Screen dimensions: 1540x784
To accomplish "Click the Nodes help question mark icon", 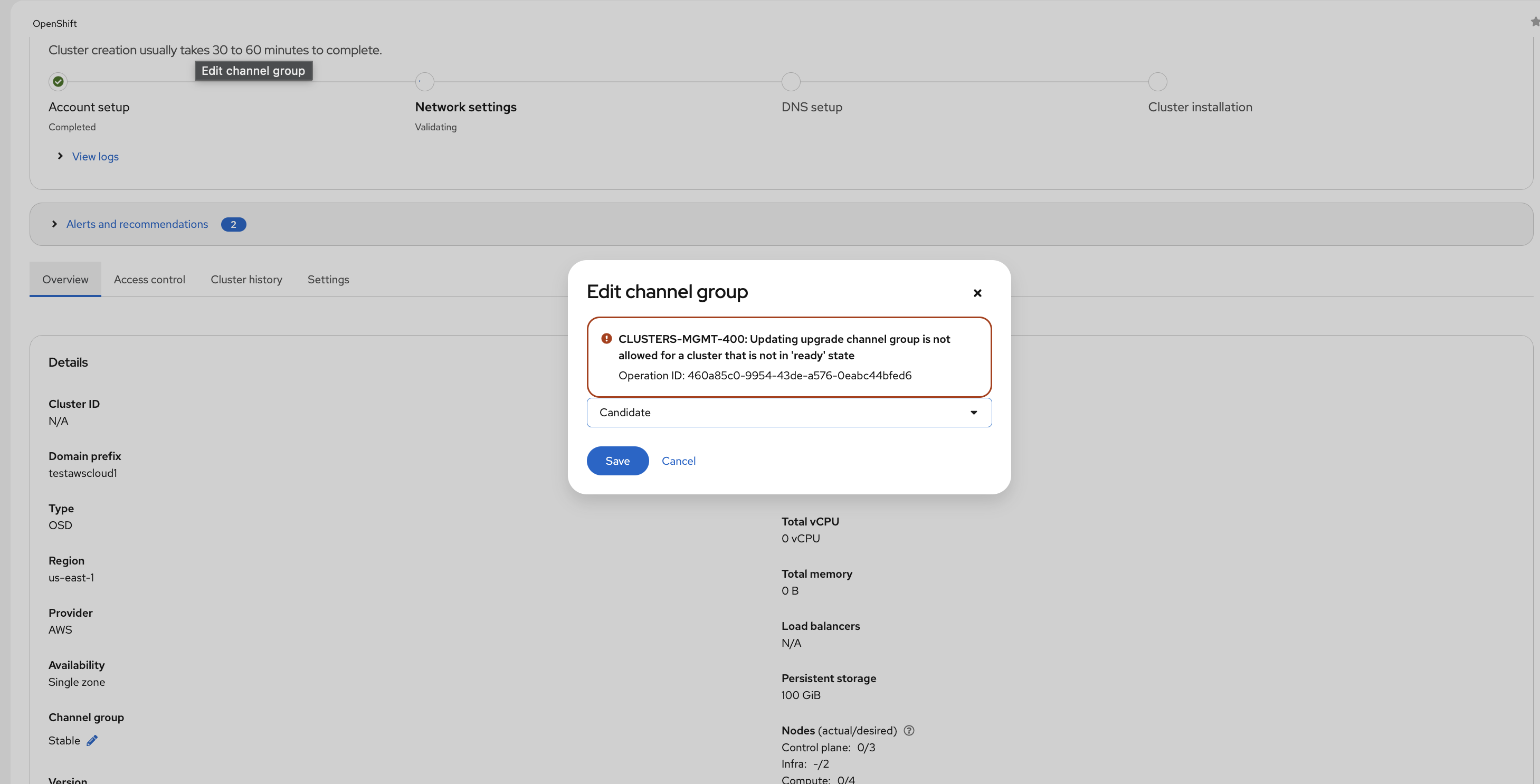I will point(909,730).
